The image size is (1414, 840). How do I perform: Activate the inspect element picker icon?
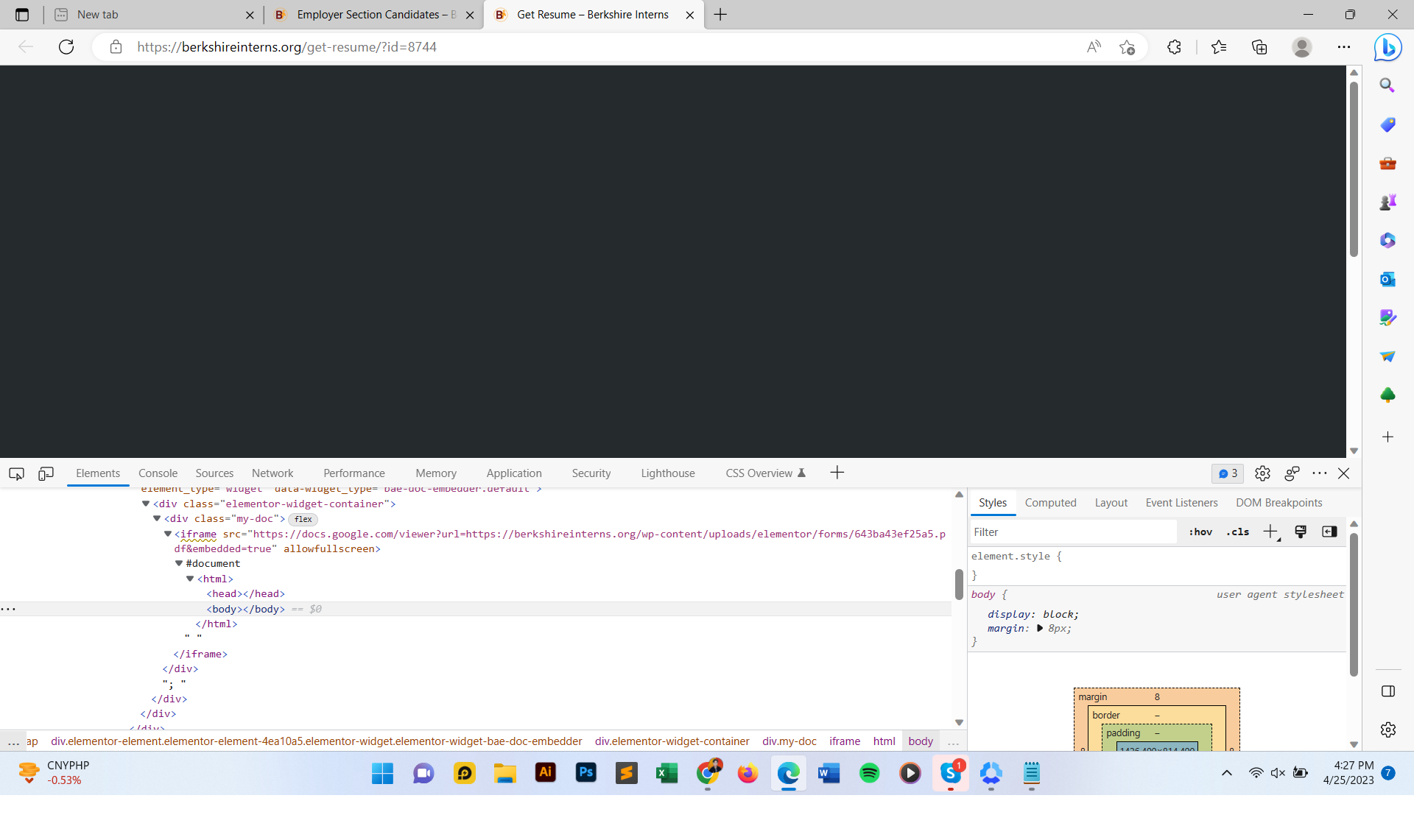tap(16, 473)
